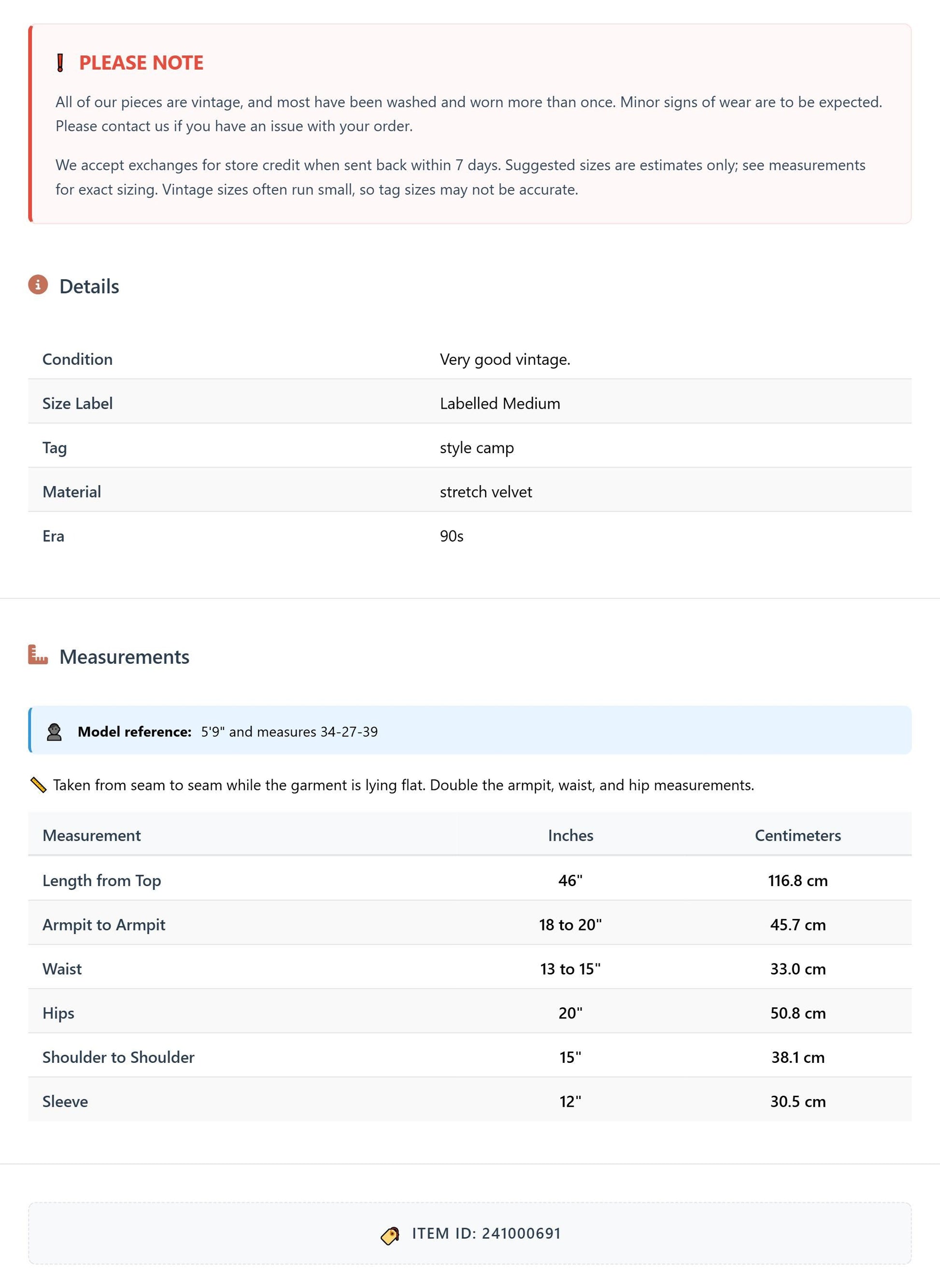This screenshot has width=940, height=1288.
Task: Click the Details info circle icon
Action: pyautogui.click(x=38, y=285)
